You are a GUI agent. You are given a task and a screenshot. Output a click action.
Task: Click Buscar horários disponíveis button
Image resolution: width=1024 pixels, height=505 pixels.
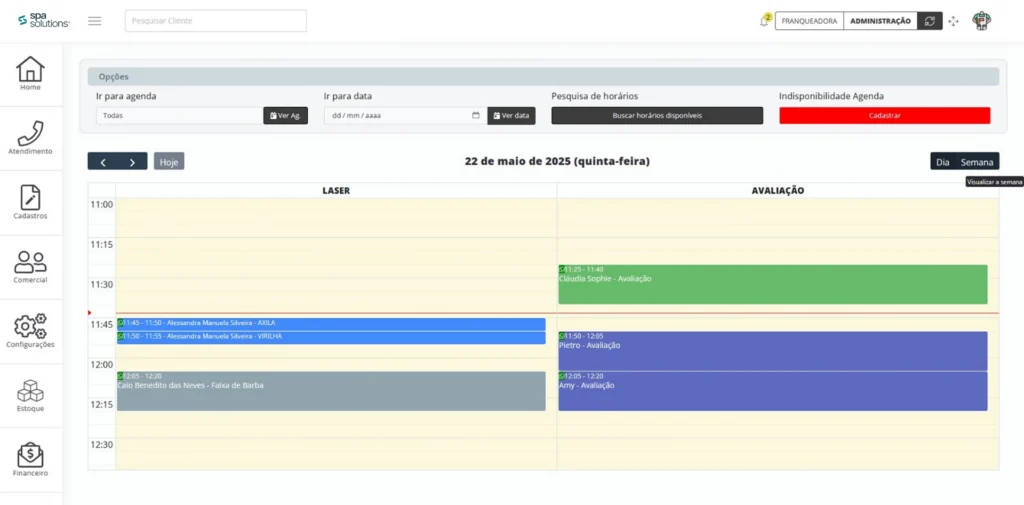tap(657, 116)
